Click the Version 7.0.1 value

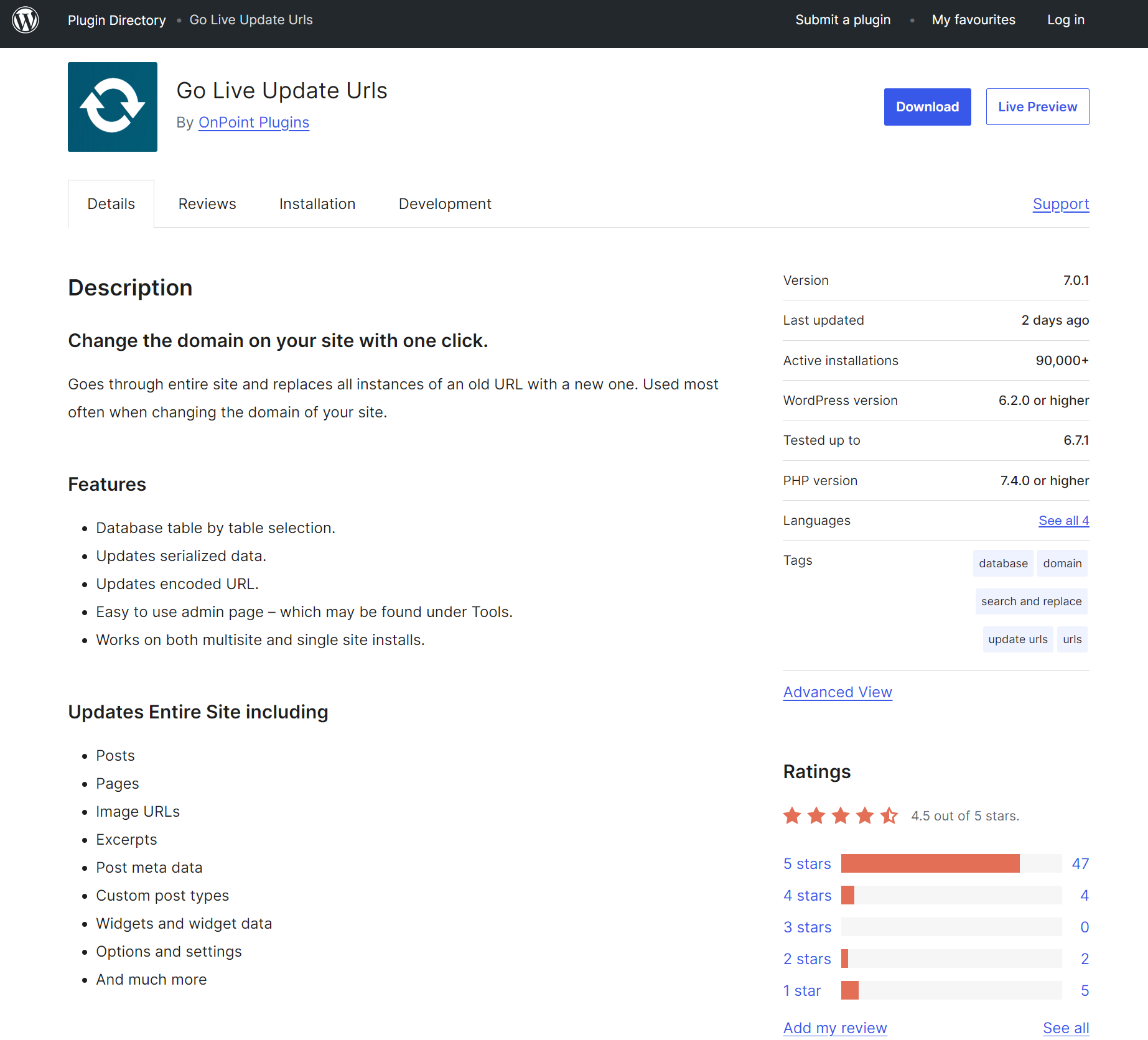(x=1076, y=281)
